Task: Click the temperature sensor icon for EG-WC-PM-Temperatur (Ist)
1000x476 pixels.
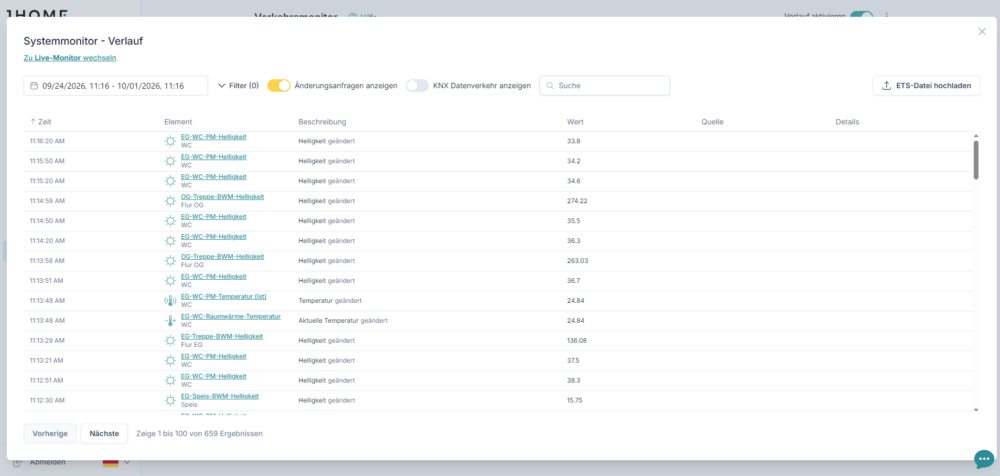Action: [x=170, y=301]
